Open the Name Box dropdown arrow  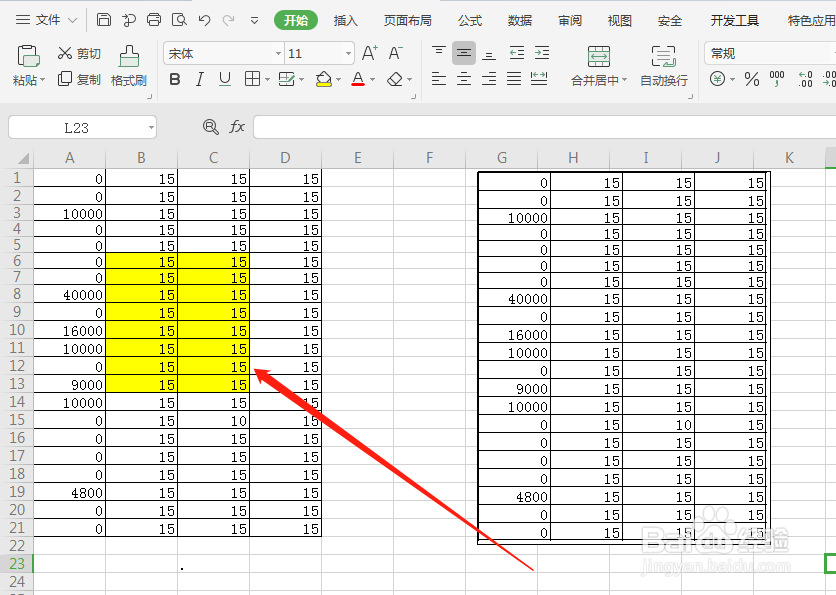click(x=151, y=127)
